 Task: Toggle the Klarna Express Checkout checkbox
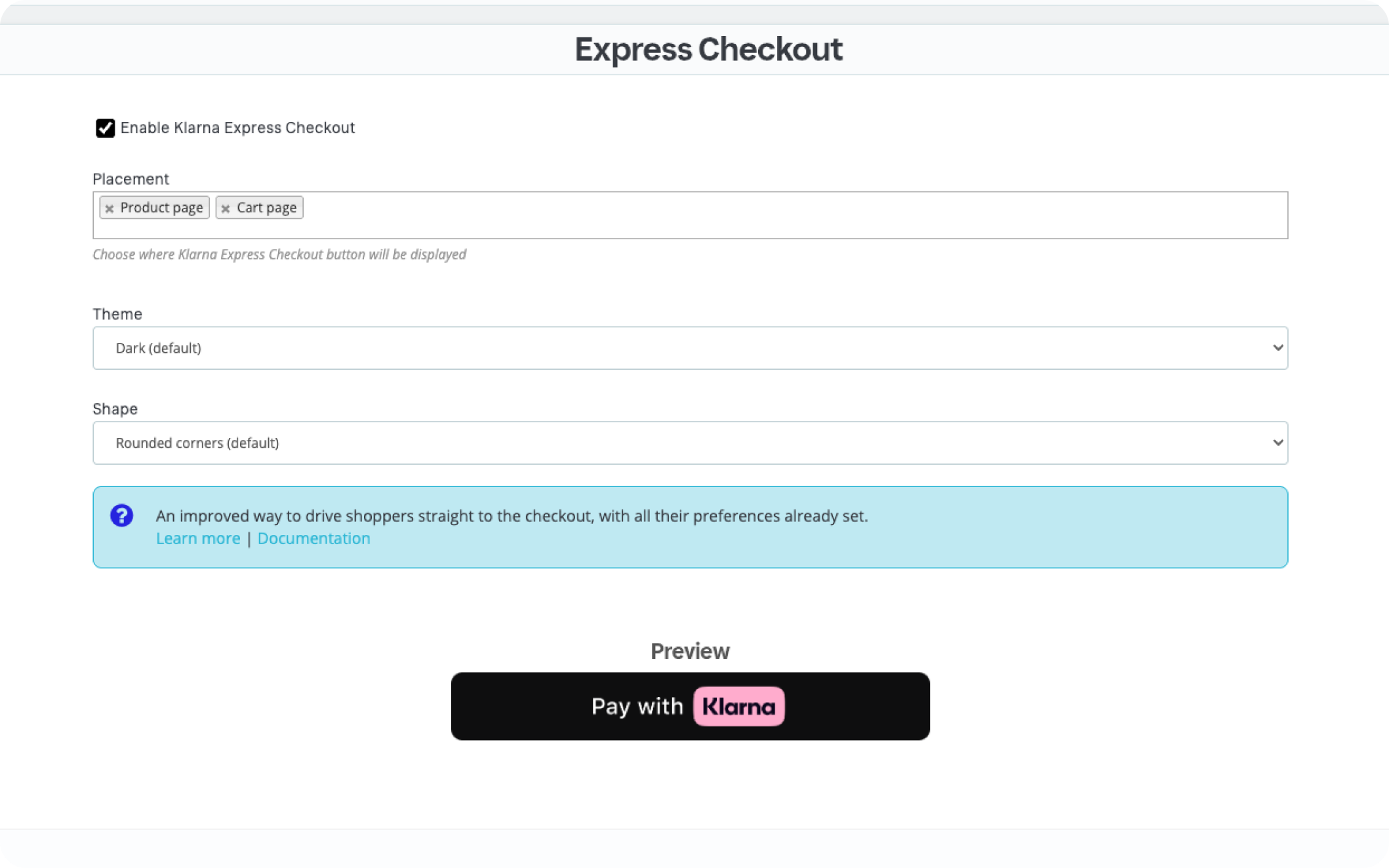(x=104, y=127)
